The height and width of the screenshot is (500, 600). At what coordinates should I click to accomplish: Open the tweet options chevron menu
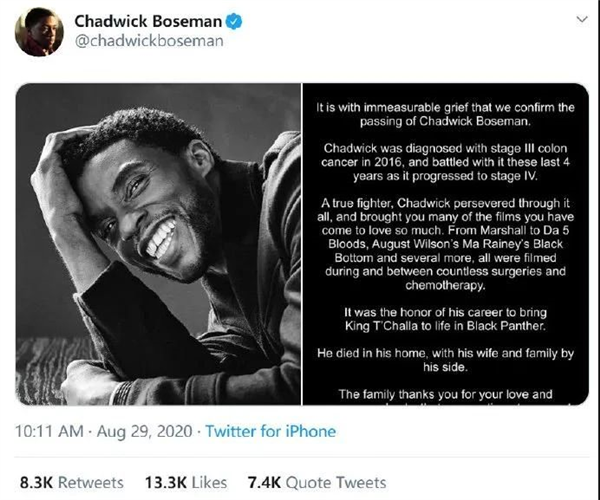point(582,19)
